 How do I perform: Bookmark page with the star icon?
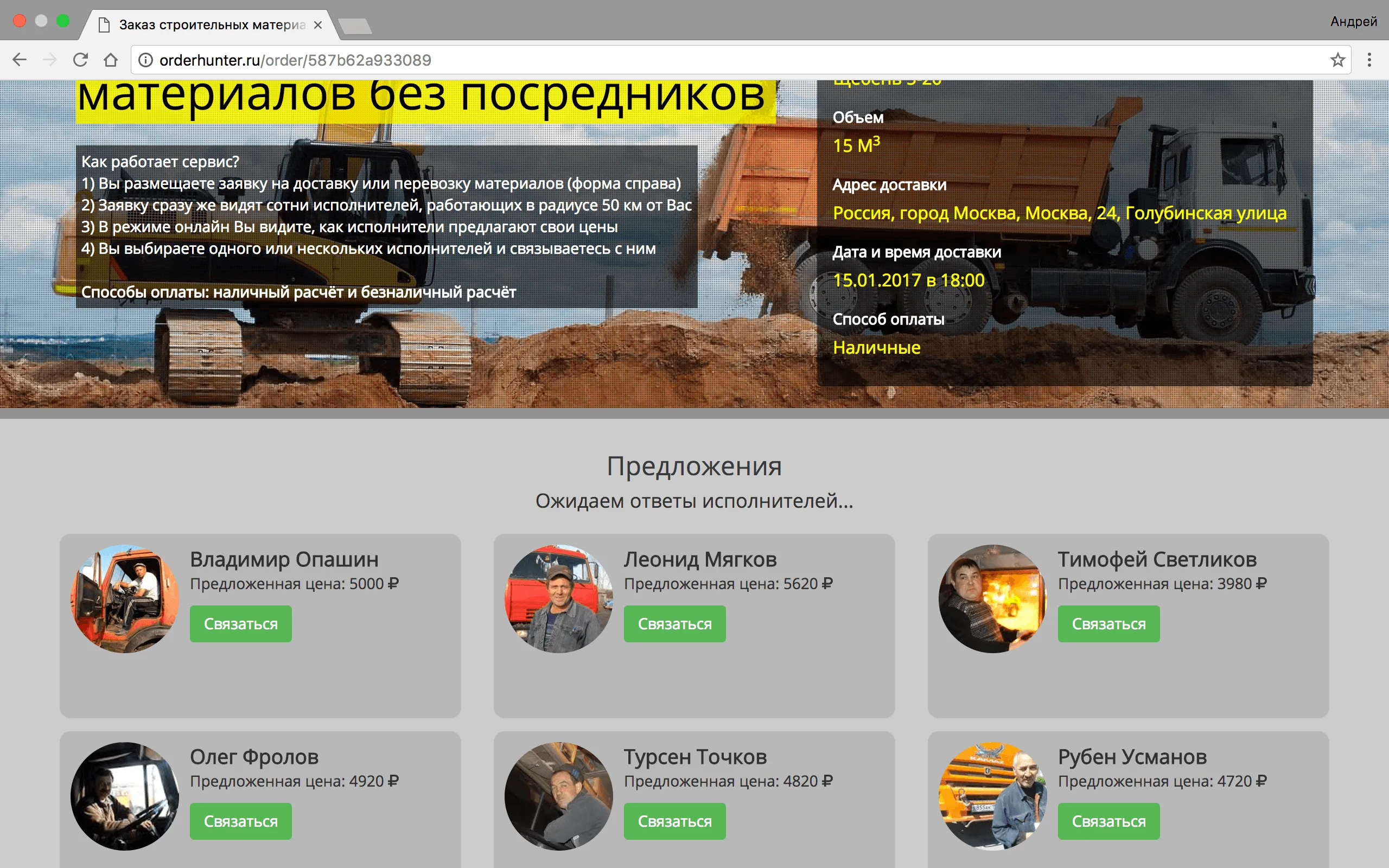pos(1337,60)
